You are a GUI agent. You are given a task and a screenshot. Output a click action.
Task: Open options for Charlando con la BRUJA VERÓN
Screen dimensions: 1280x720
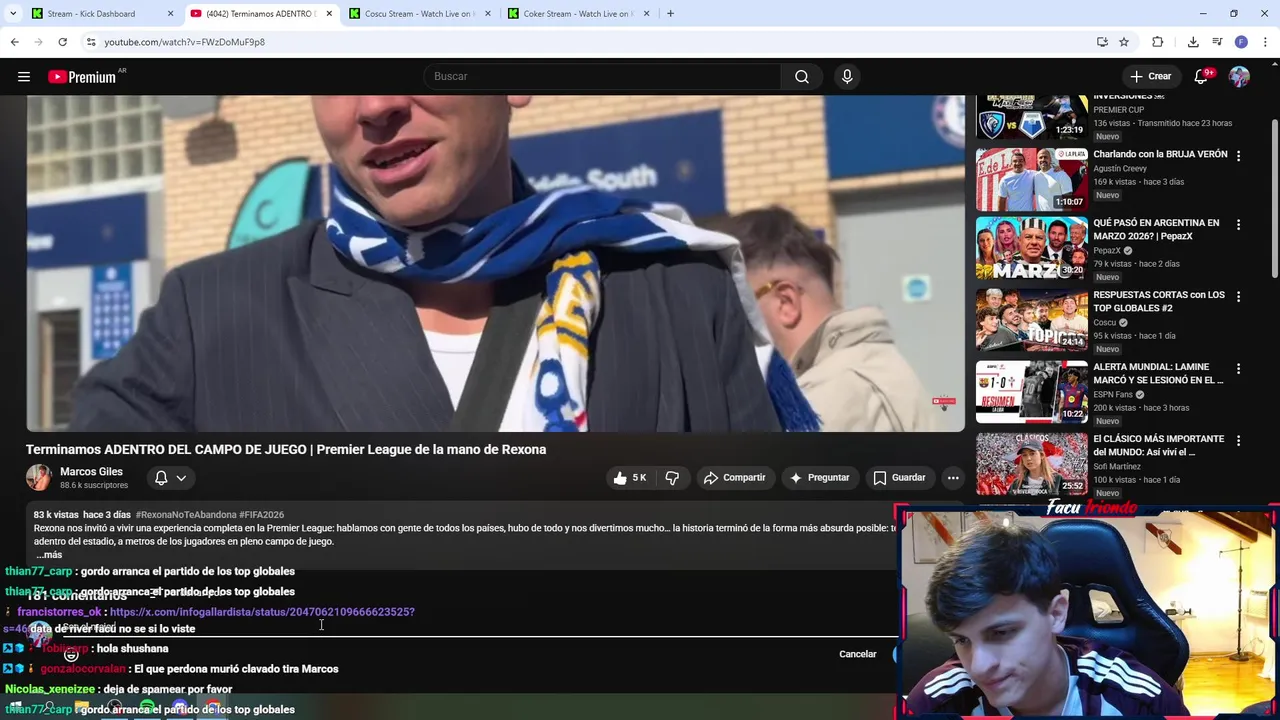pyautogui.click(x=1238, y=156)
